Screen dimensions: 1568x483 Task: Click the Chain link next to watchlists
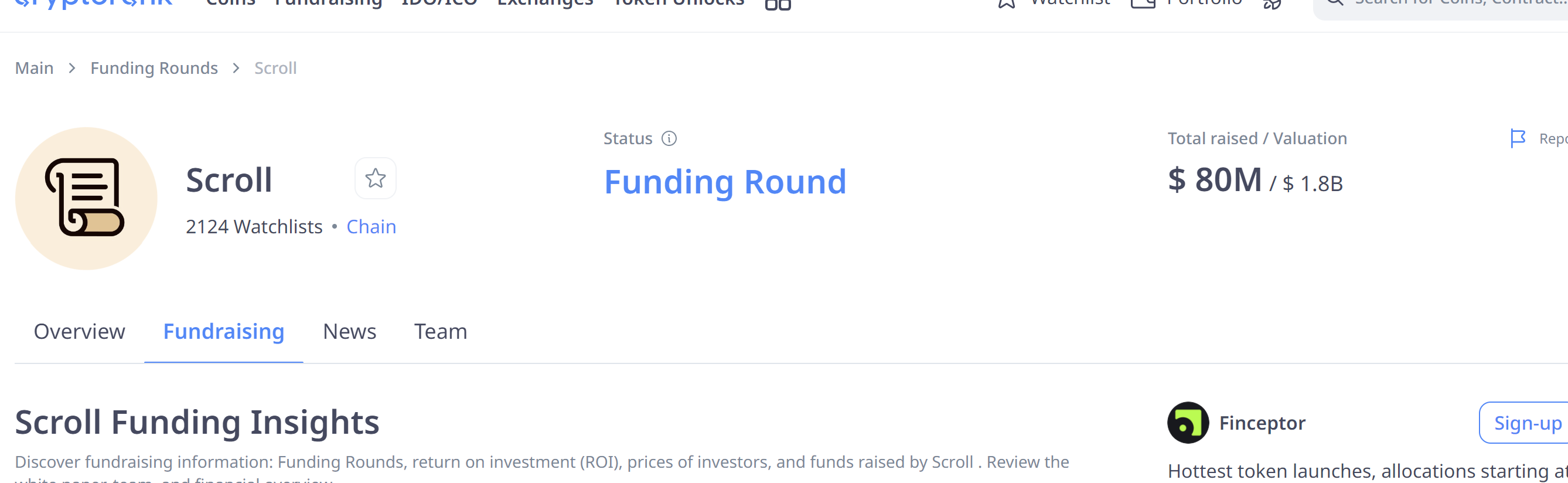pyautogui.click(x=371, y=226)
